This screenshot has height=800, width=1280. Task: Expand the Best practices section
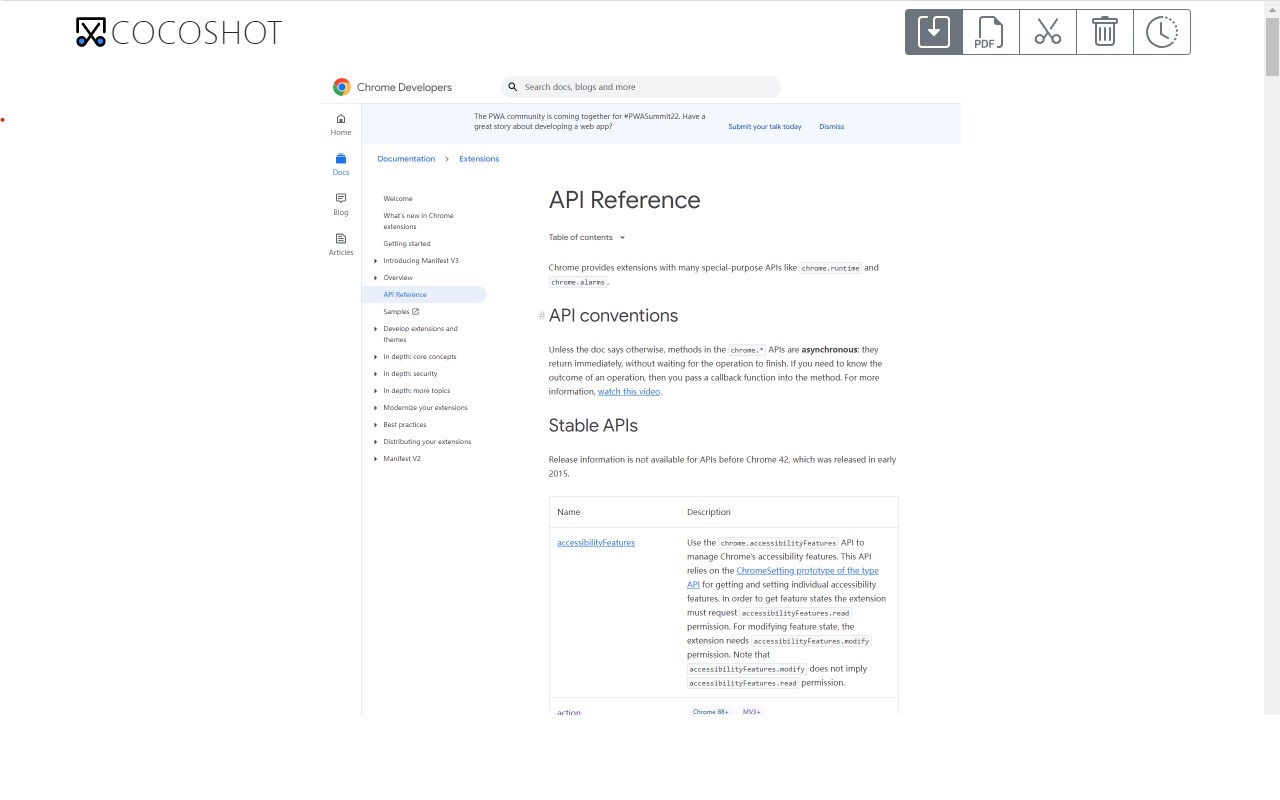tap(376, 425)
